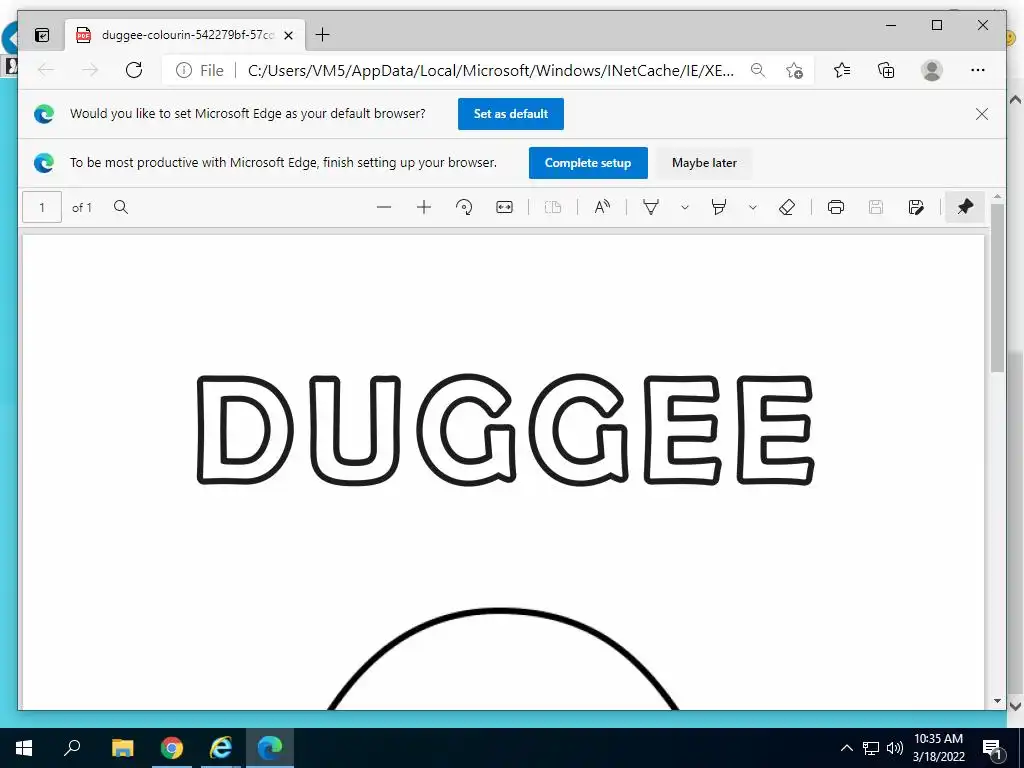This screenshot has height=768, width=1024.
Task: Click the address bar file path
Action: [x=490, y=71]
